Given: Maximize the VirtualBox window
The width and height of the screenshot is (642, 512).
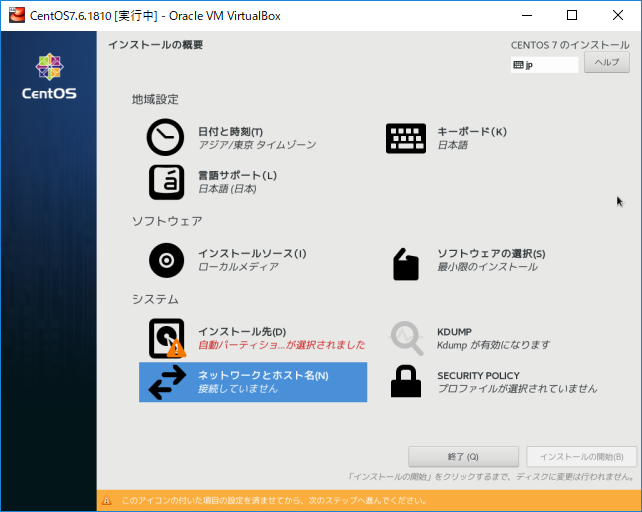Looking at the screenshot, I should [572, 16].
